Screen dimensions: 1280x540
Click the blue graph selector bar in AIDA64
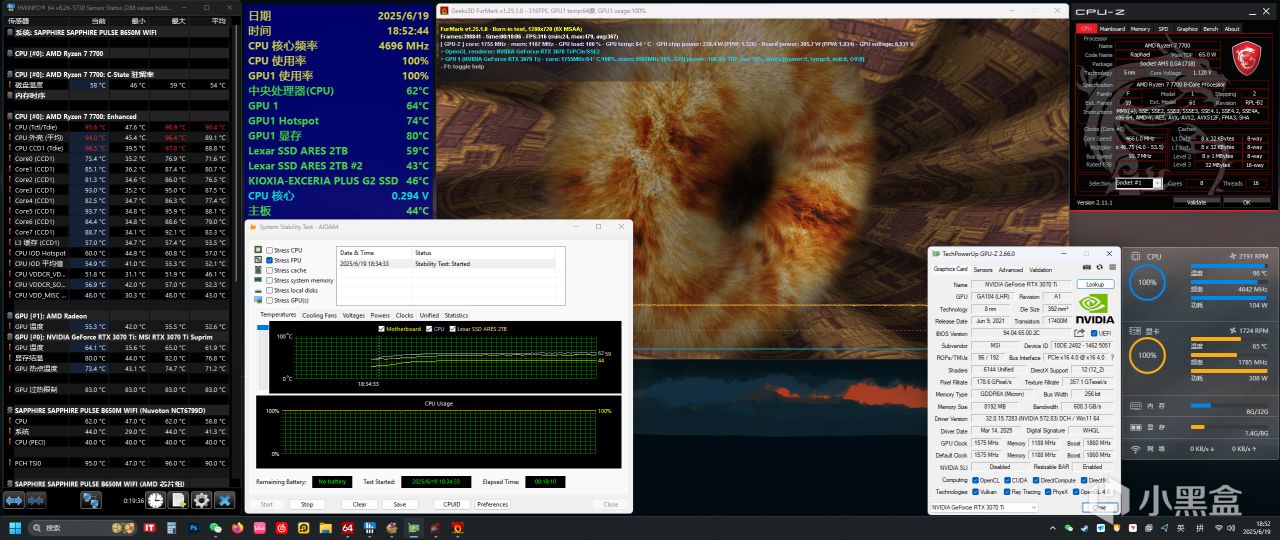click(263, 327)
